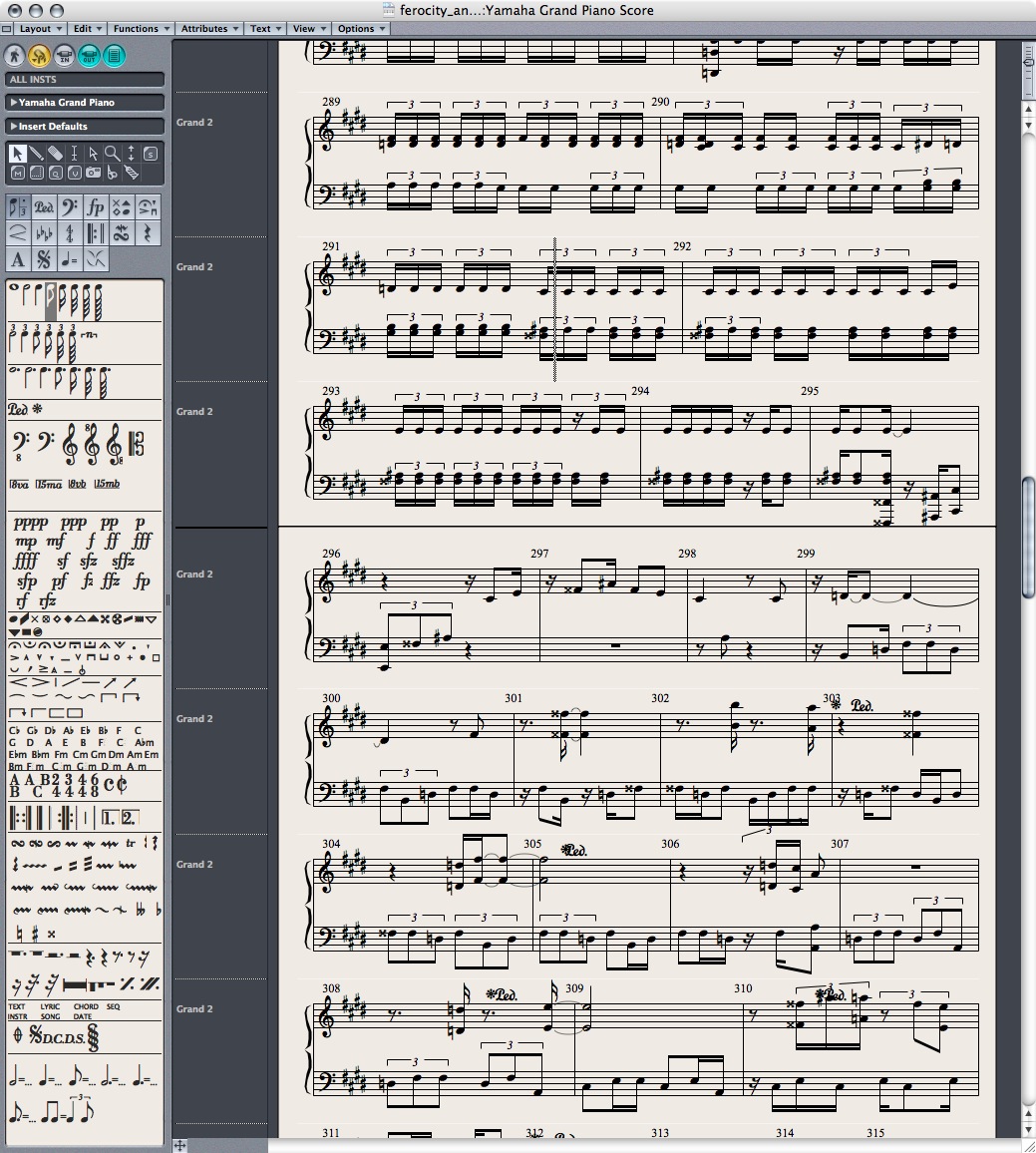This screenshot has height=1153, width=1036.
Task: Pick the highlighted eighth note in part box
Action: point(51,301)
